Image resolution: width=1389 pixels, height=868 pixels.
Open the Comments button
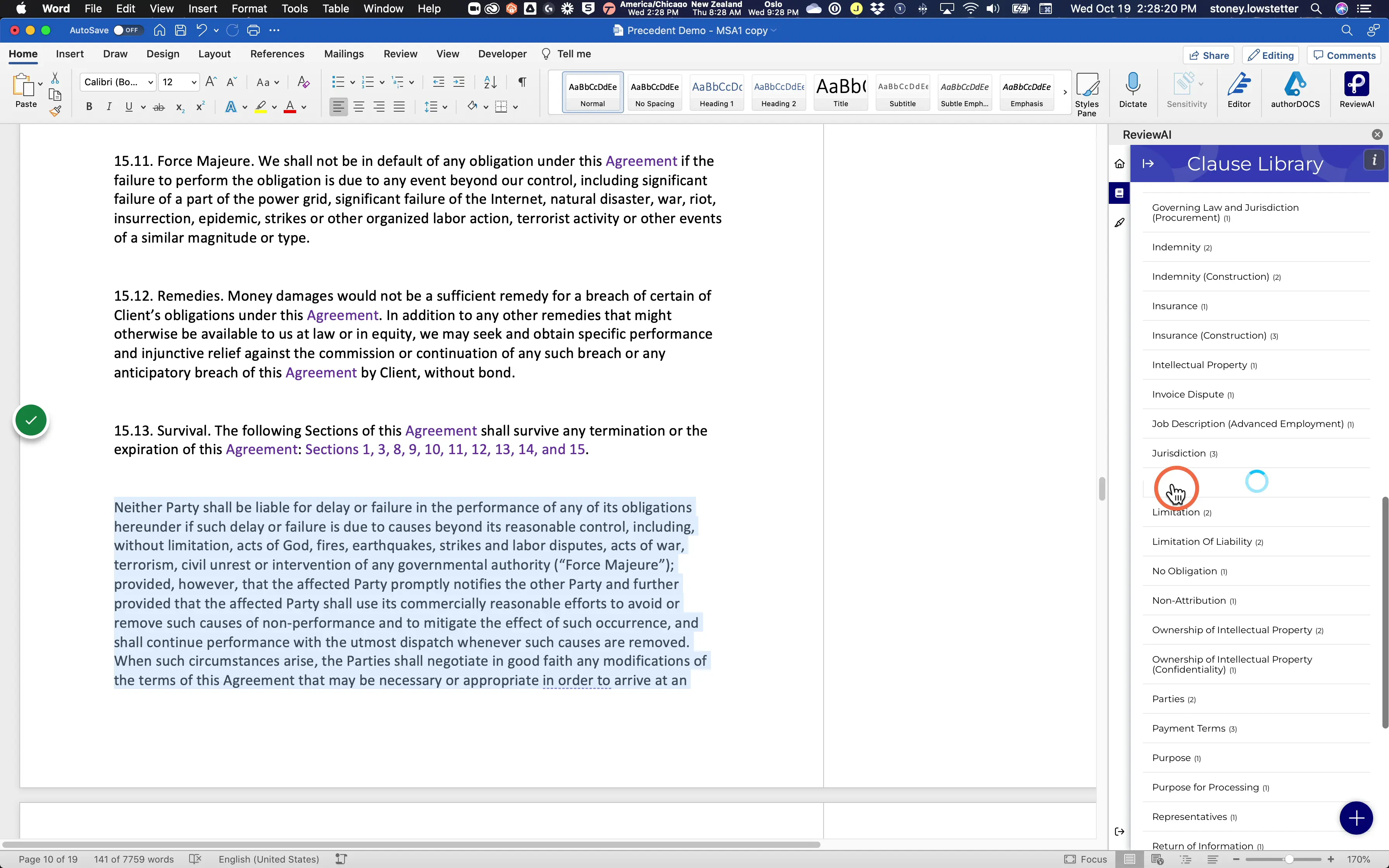click(1344, 55)
